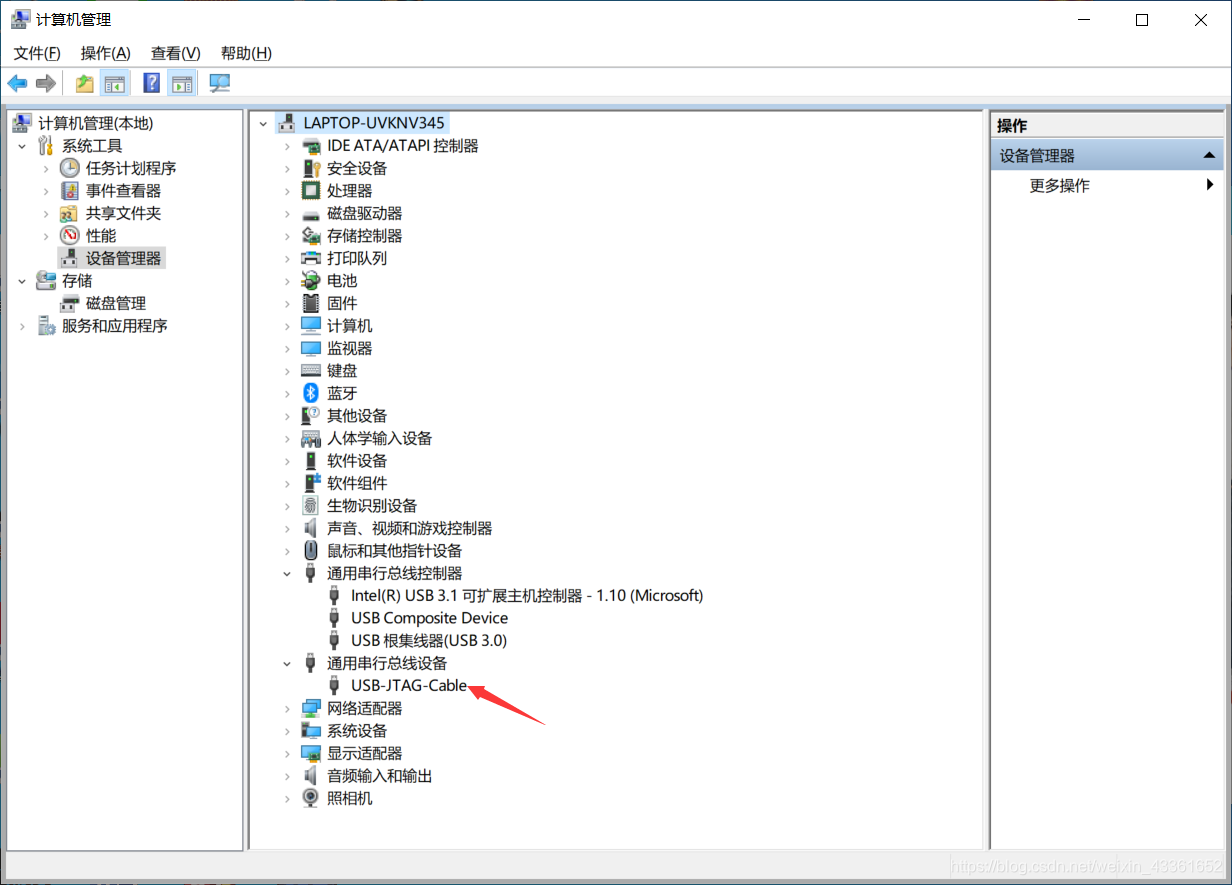Click the Scan for hardware changes monitor icon
Viewport: 1232px width, 885px height.
tap(219, 83)
